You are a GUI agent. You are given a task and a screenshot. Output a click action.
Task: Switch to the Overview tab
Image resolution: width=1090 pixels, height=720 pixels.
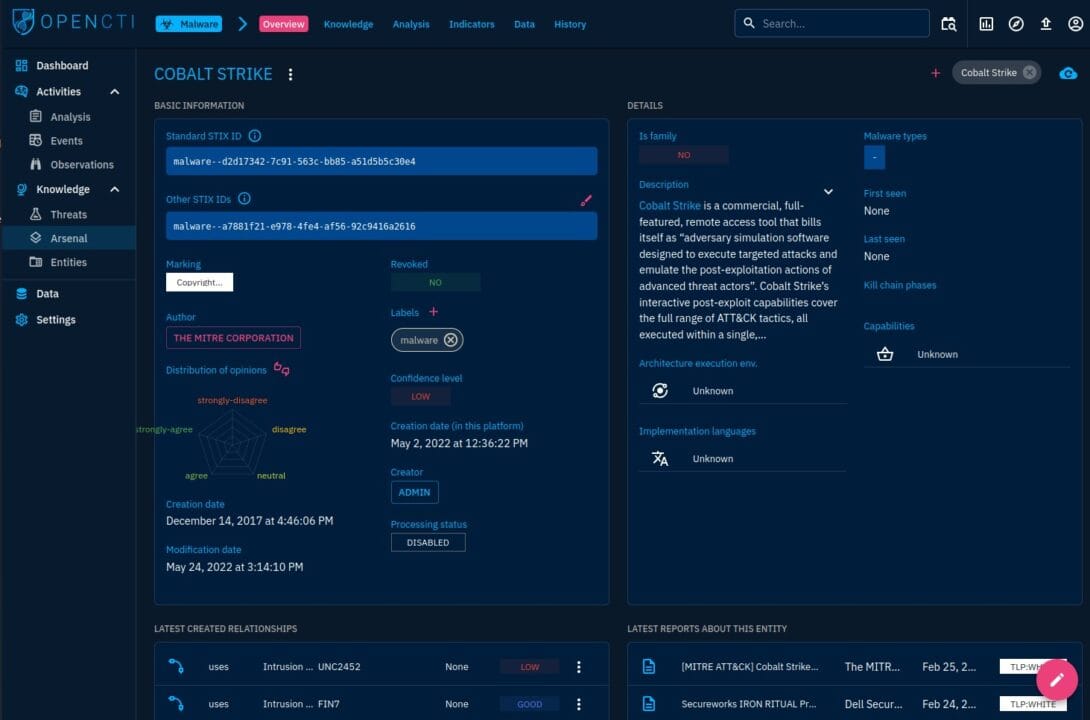(284, 24)
